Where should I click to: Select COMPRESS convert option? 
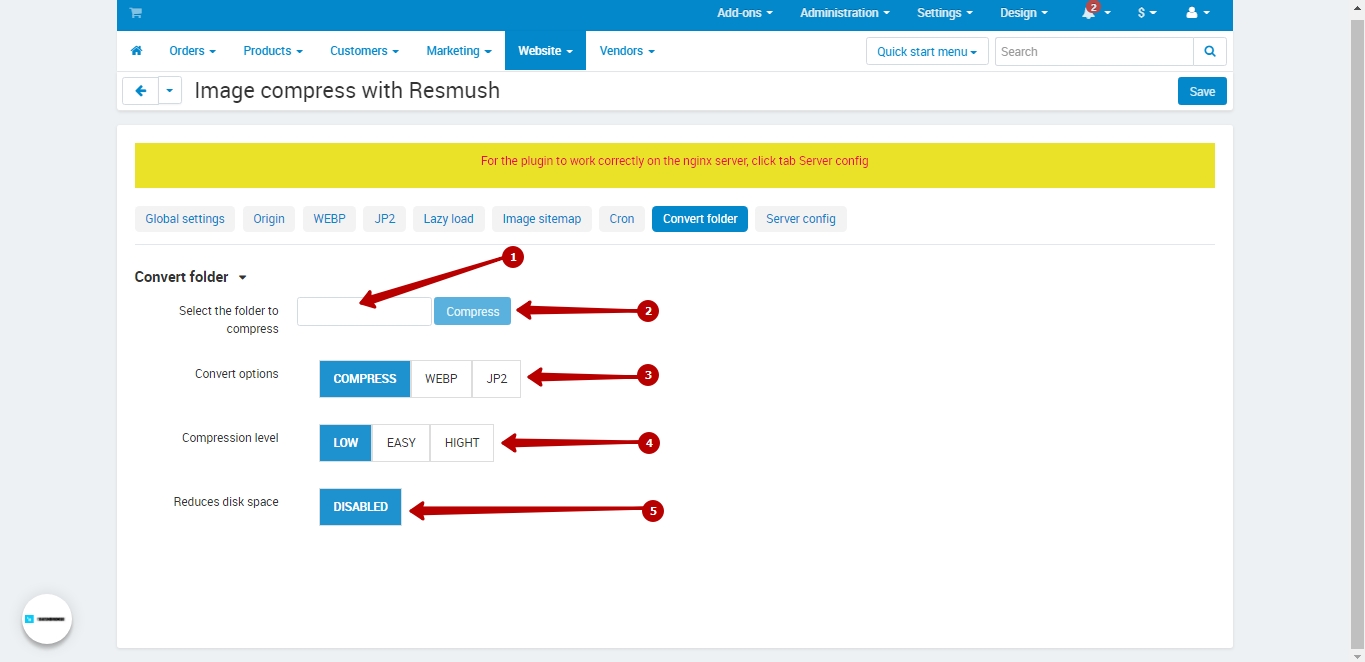point(365,379)
